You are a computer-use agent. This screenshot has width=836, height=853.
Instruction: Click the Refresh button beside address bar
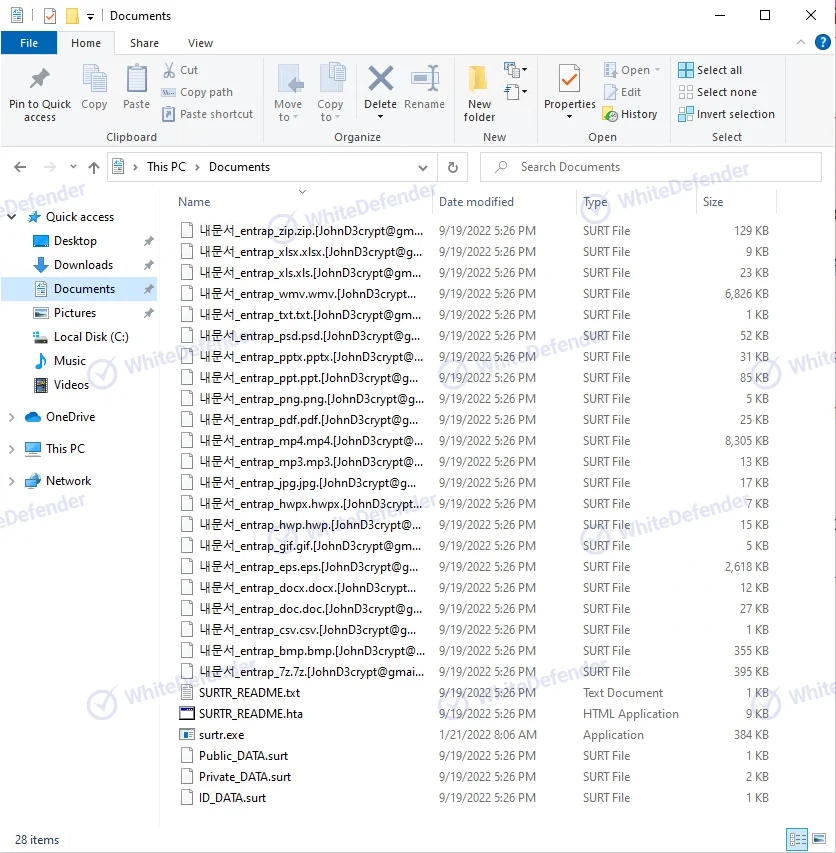click(x=453, y=167)
